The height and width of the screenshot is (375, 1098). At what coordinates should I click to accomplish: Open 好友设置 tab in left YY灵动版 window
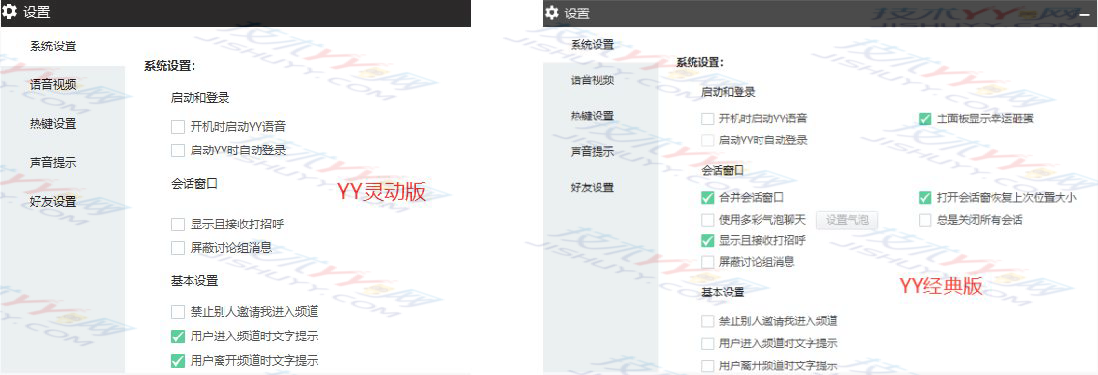coord(53,201)
